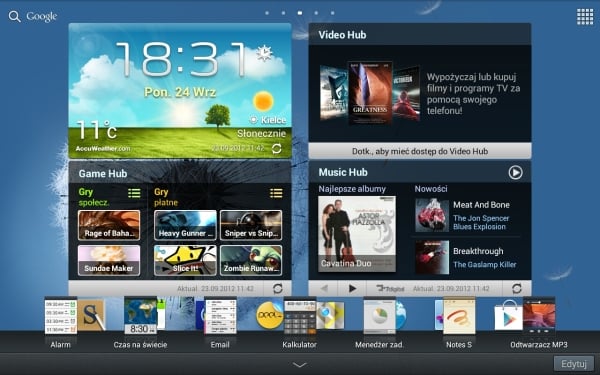
Task: Open the Gry płatne list icon
Action: pos(276,193)
